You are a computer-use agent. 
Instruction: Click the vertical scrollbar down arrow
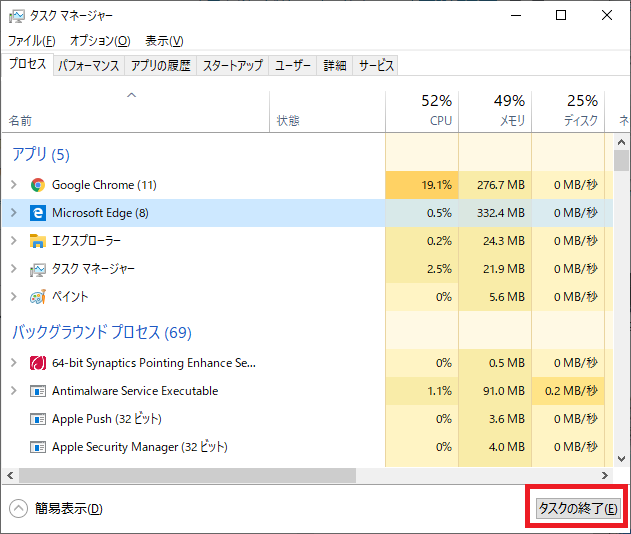click(x=621, y=459)
